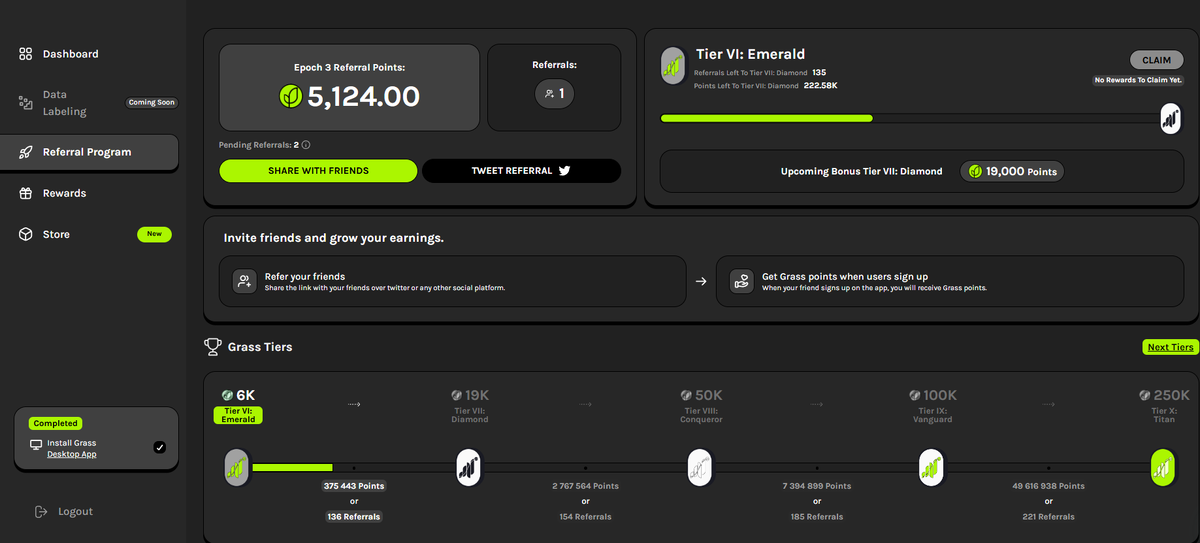The image size is (1200, 543).
Task: Click the green tier timeline progress bar
Action: (x=292, y=467)
